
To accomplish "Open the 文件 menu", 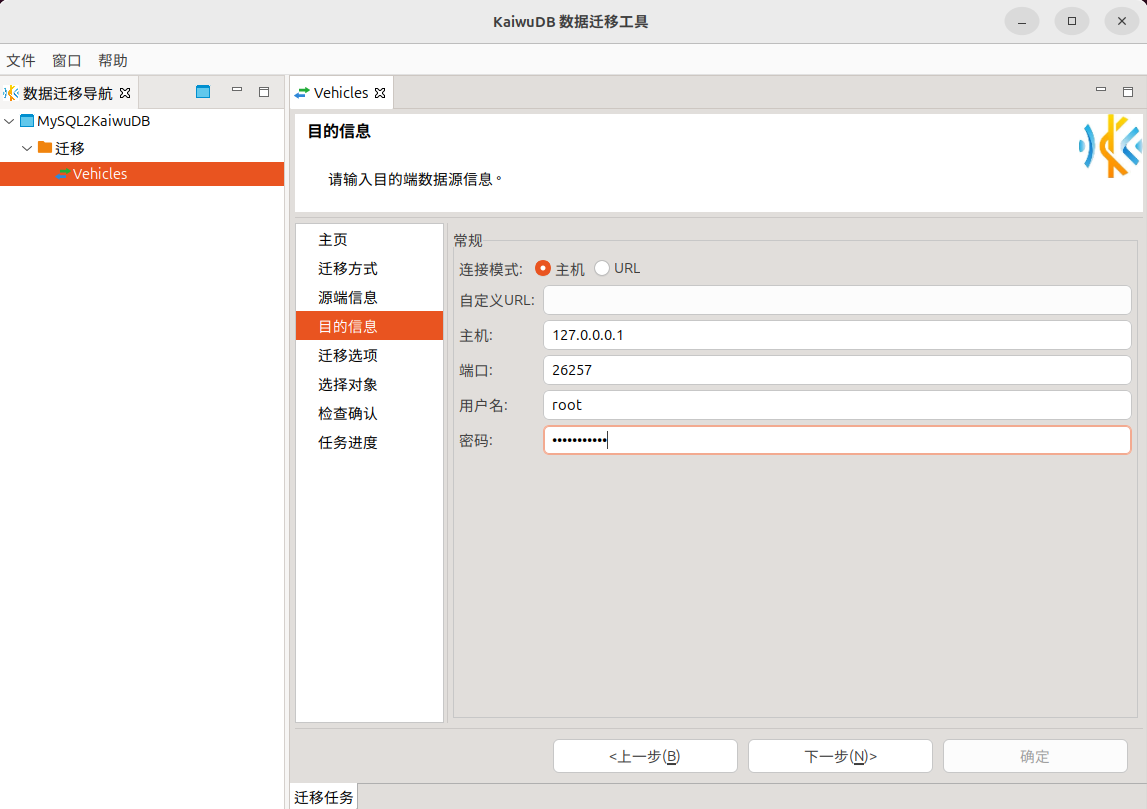I will click(20, 61).
